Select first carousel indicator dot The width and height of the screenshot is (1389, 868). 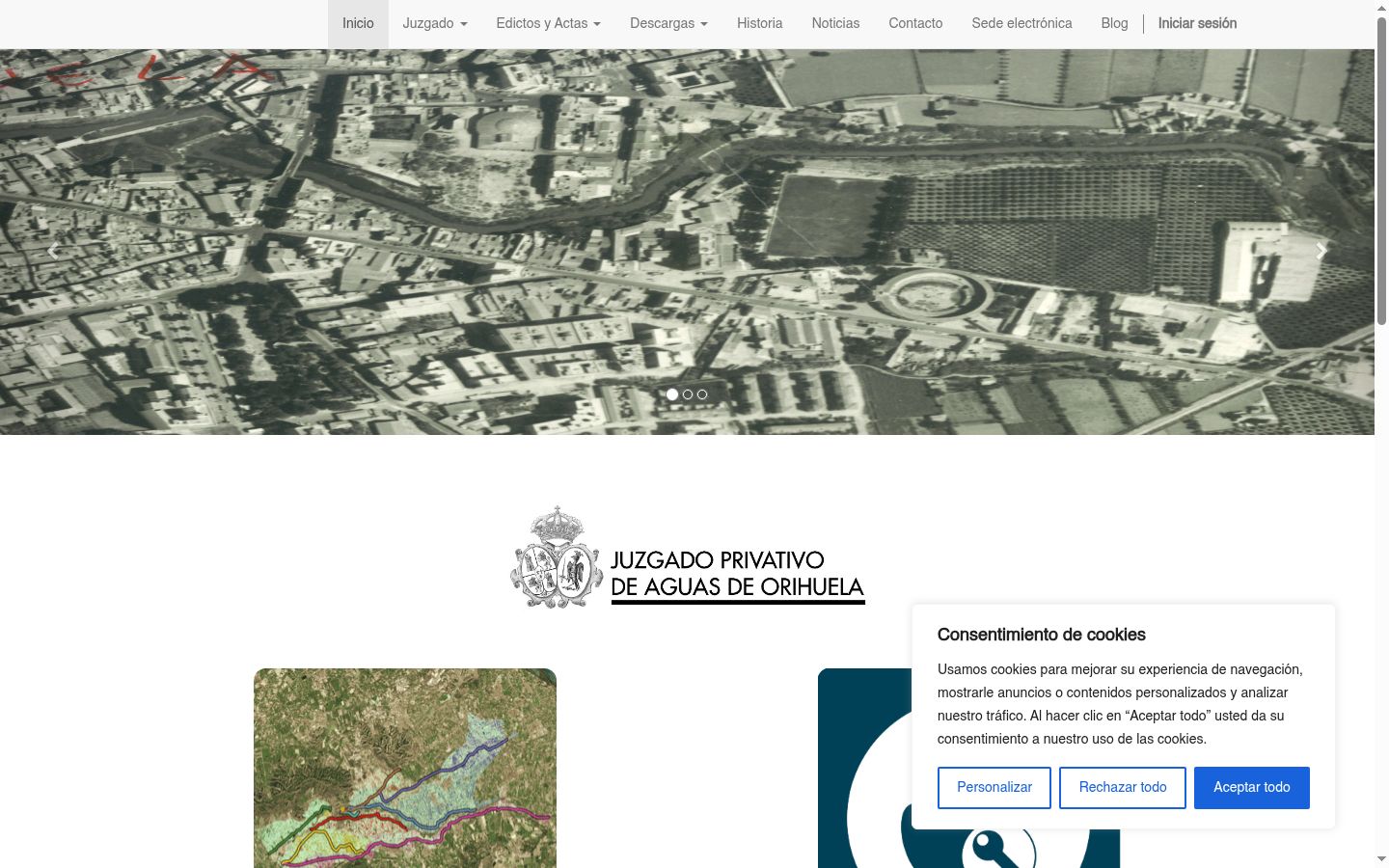pyautogui.click(x=672, y=394)
